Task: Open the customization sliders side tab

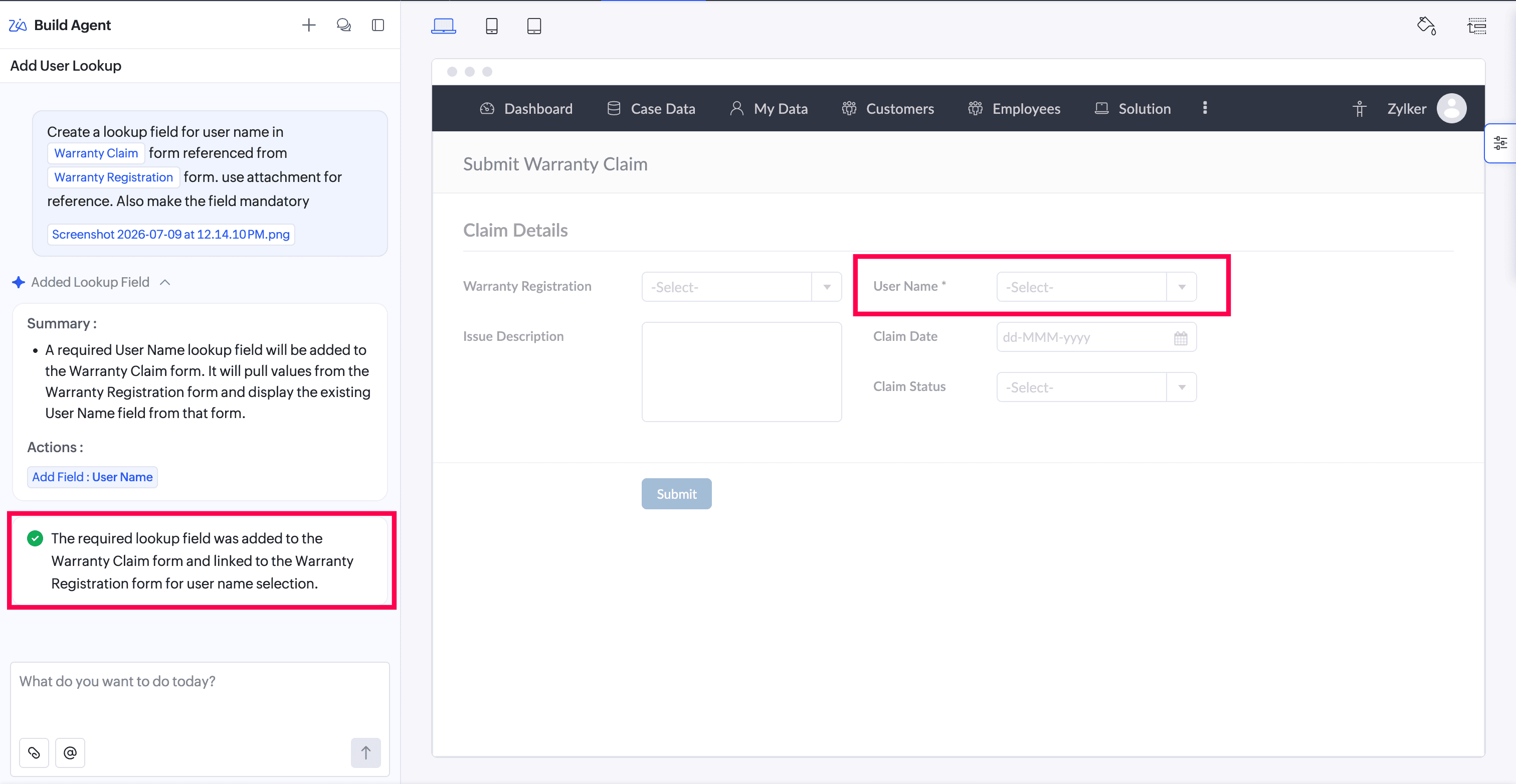Action: (x=1500, y=143)
